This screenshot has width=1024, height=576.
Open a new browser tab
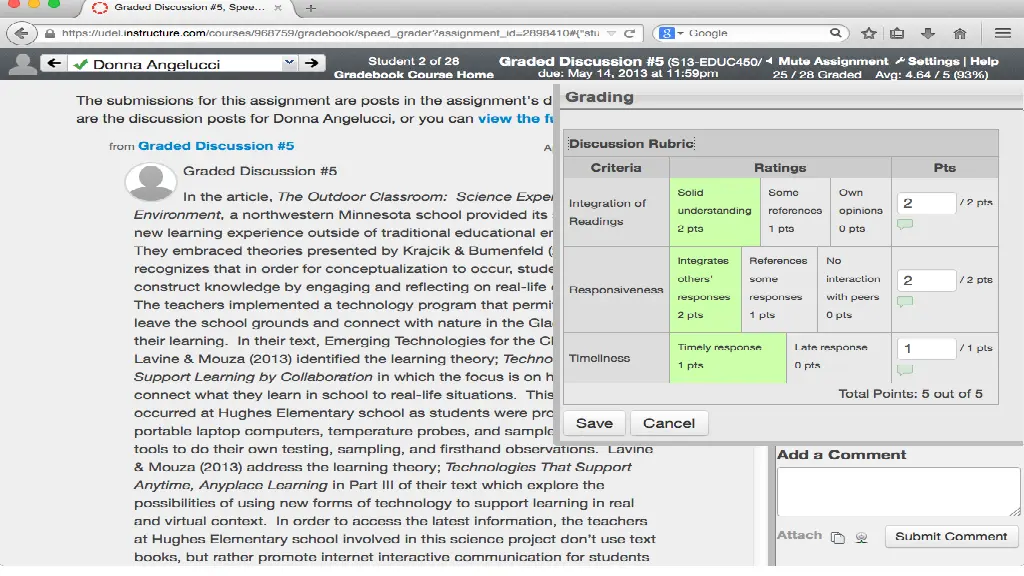(311, 8)
